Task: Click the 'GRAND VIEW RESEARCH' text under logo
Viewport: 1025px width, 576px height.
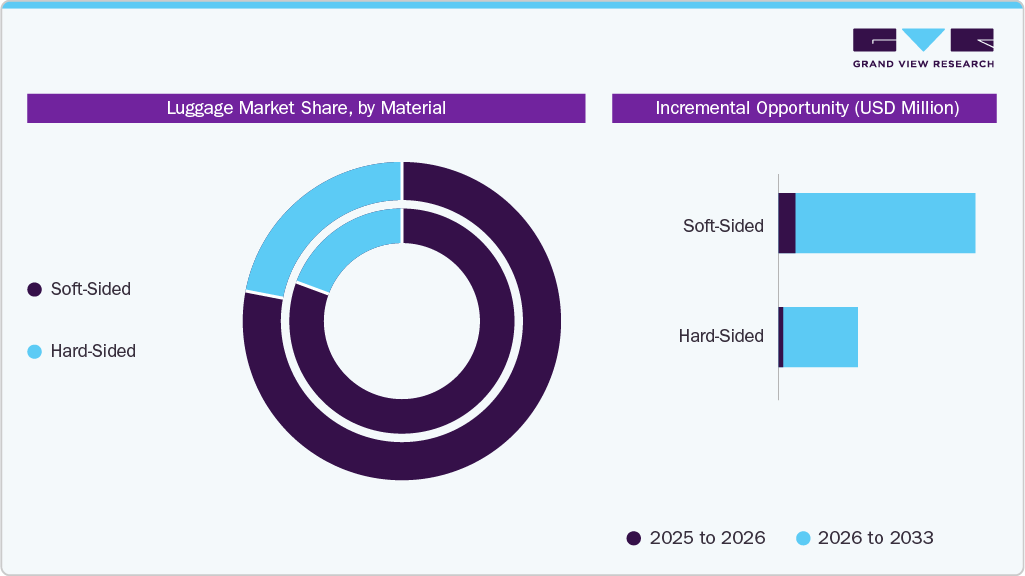Action: click(923, 64)
